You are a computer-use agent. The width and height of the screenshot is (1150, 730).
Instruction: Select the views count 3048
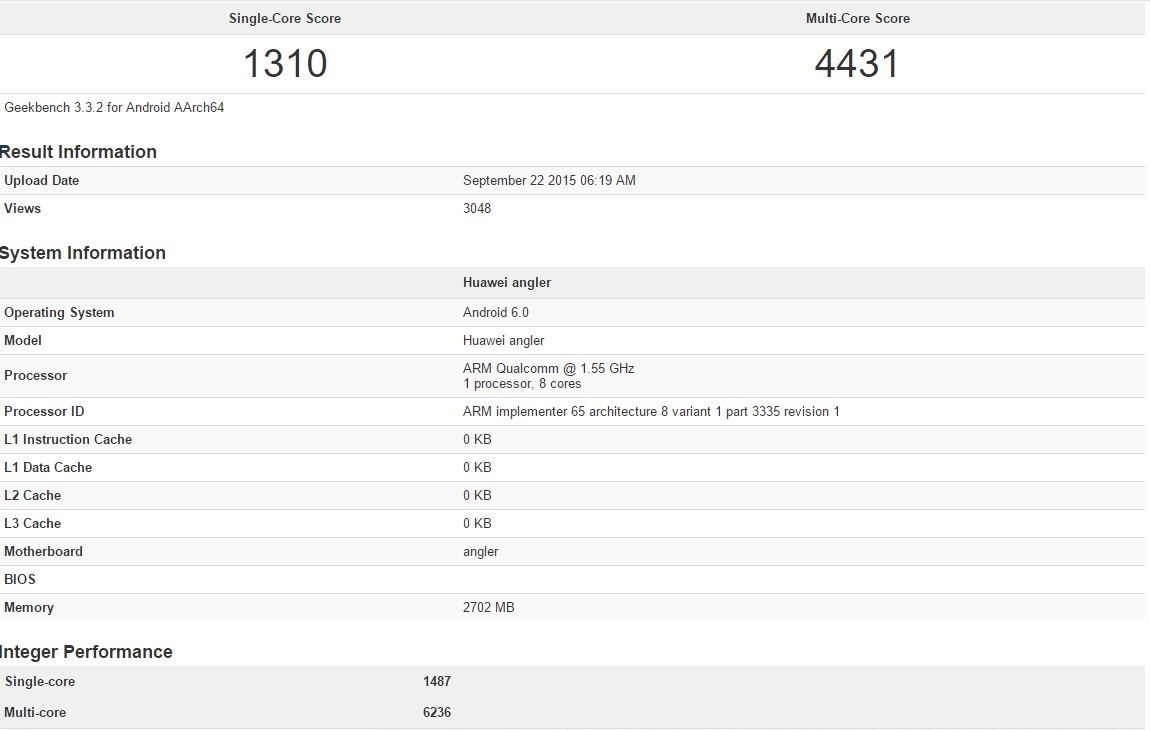tap(477, 208)
